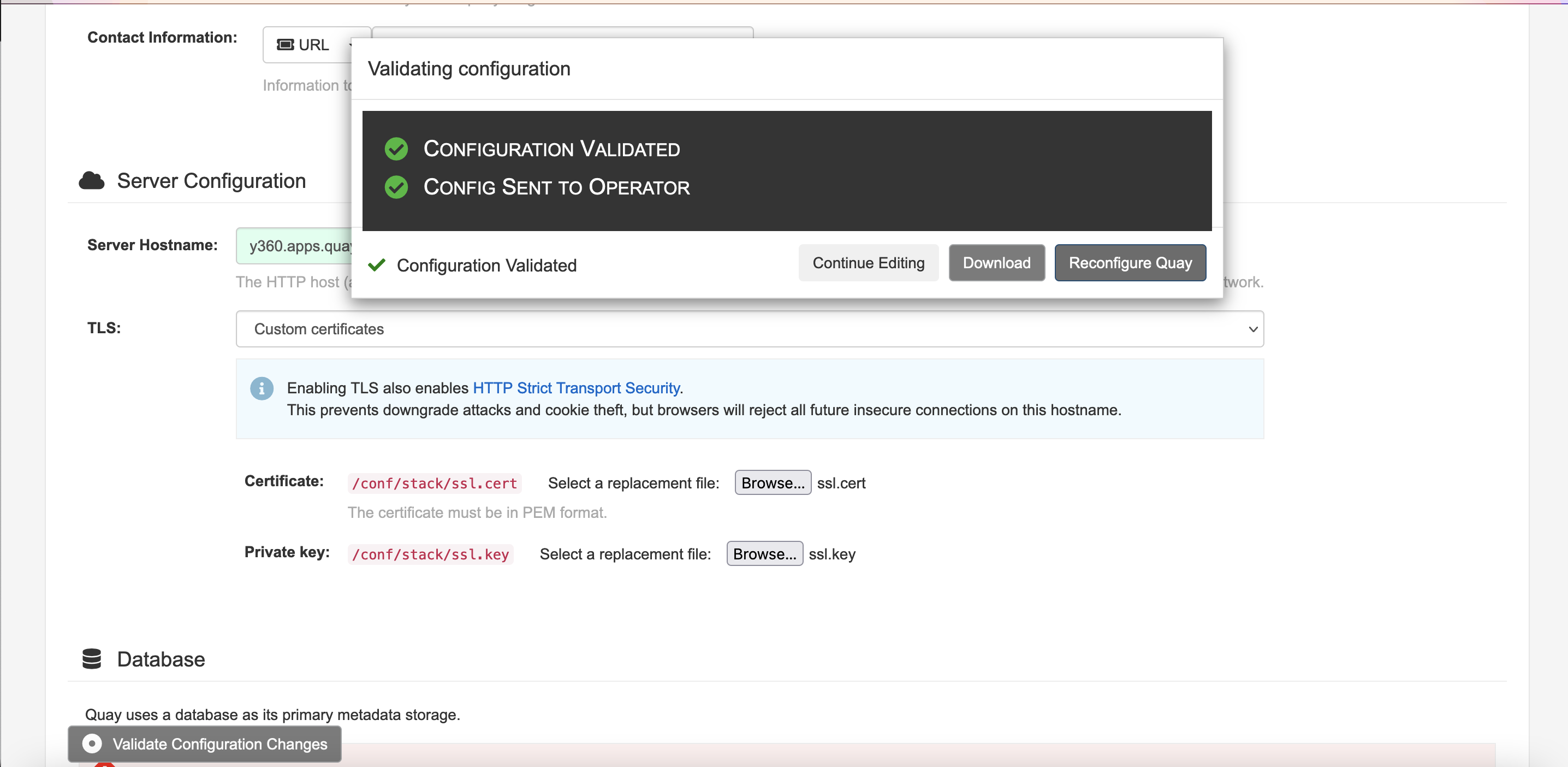Click the contact information text field
1568x767 pixels.
(x=562, y=32)
